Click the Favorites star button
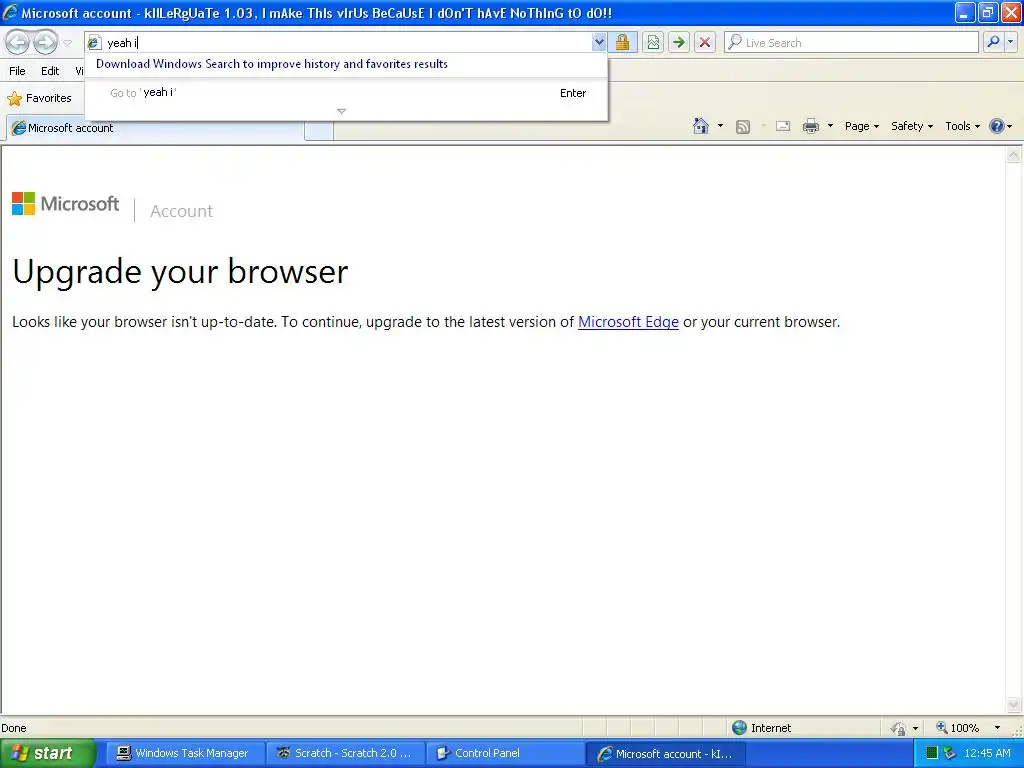The width and height of the screenshot is (1024, 768). 39,99
